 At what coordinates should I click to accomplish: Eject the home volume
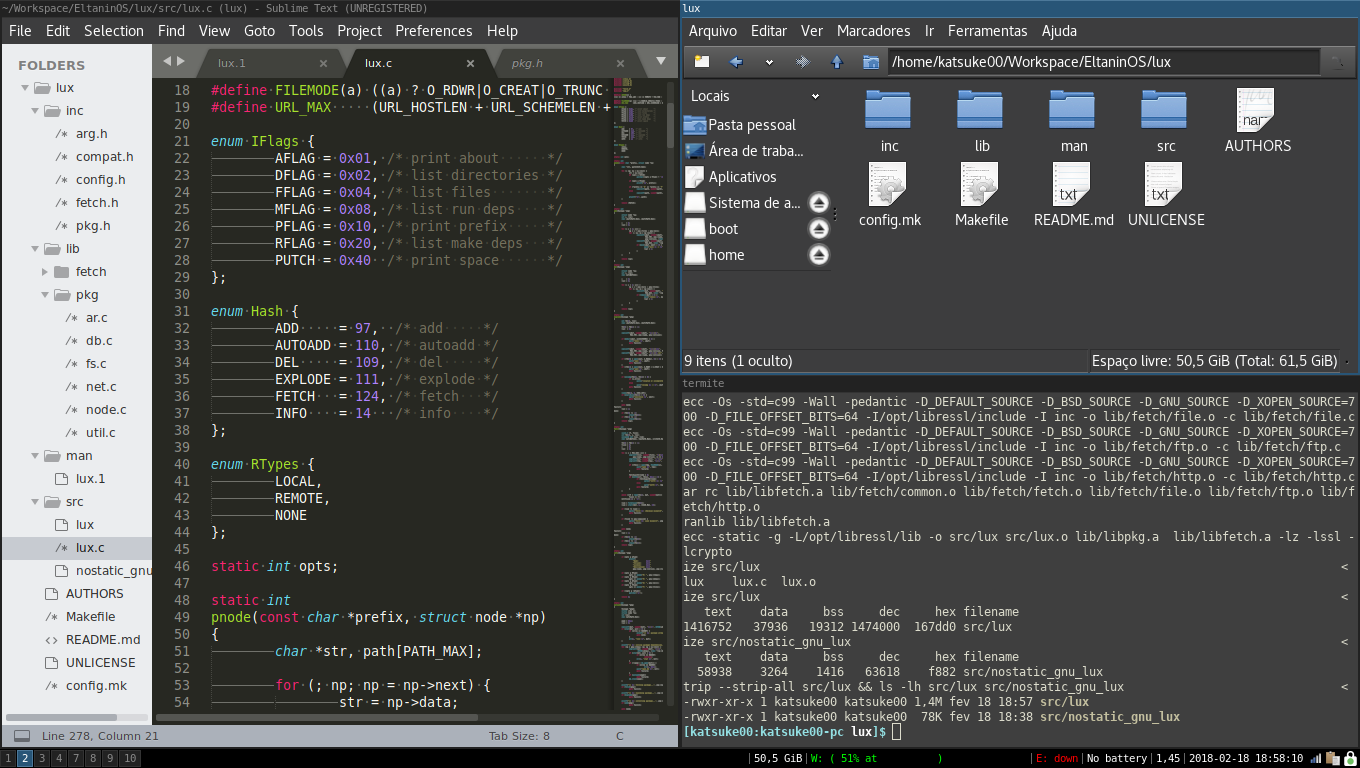pyautogui.click(x=818, y=255)
